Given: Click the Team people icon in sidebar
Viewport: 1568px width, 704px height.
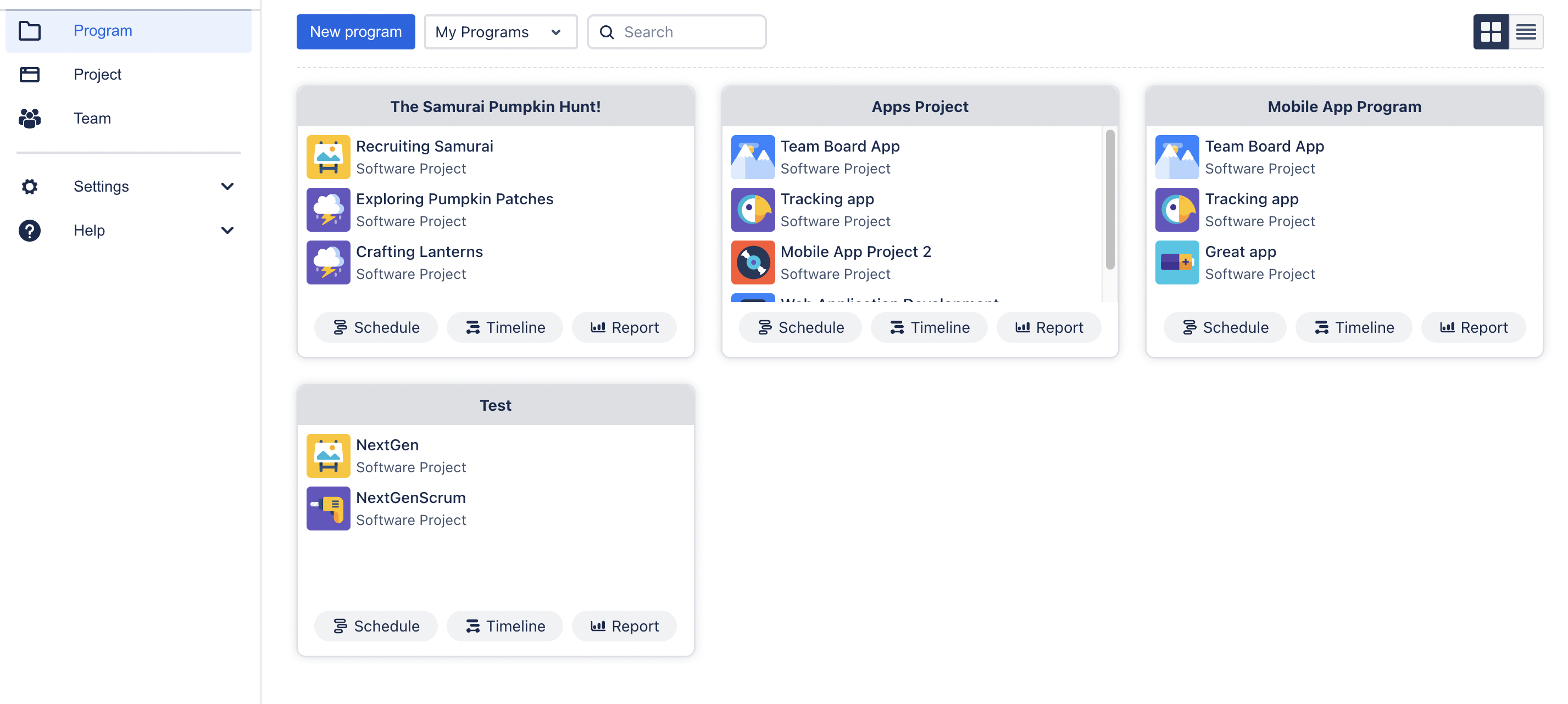Looking at the screenshot, I should [x=29, y=118].
